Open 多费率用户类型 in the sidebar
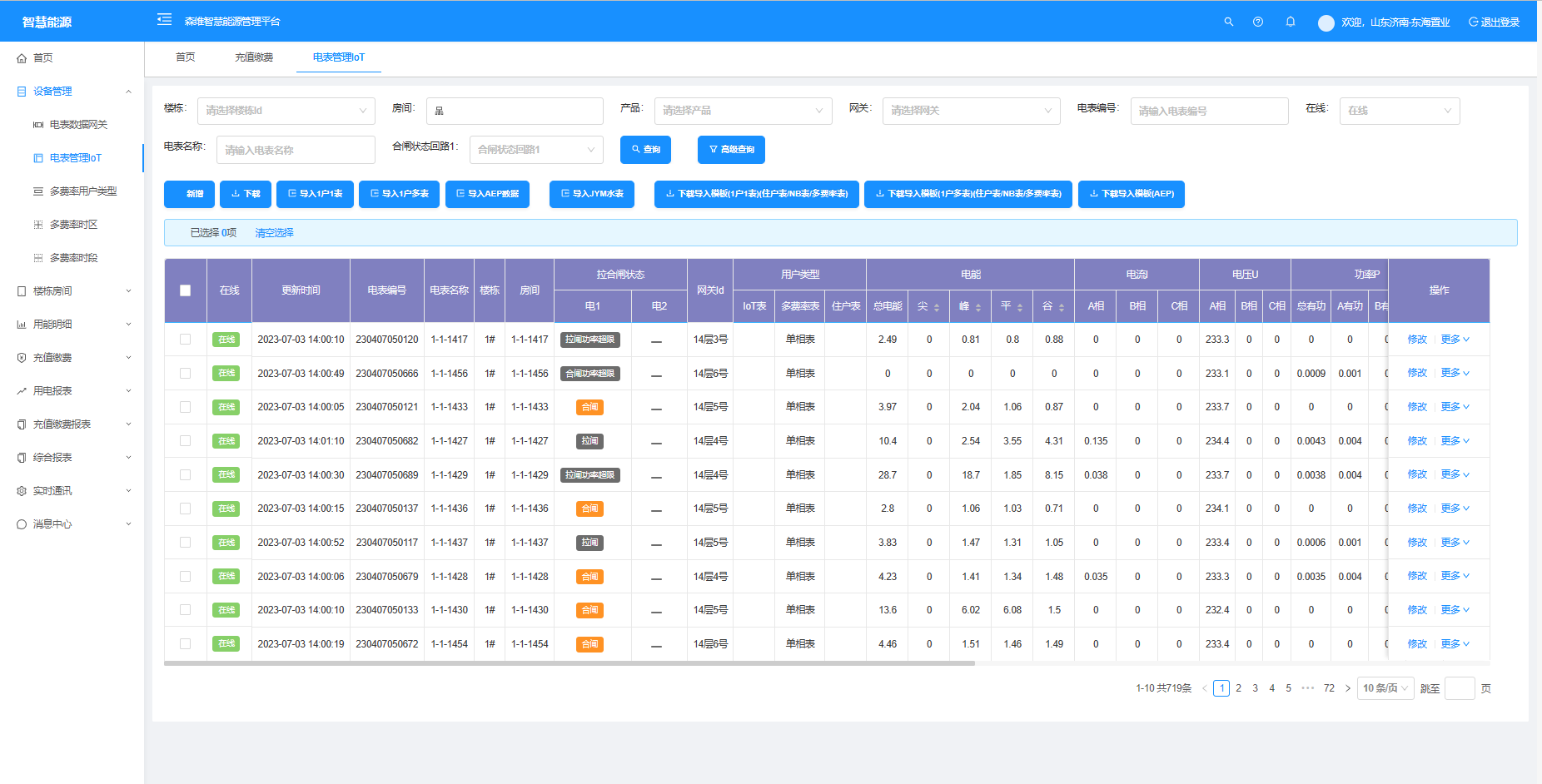Viewport: 1542px width, 784px height. coord(82,191)
